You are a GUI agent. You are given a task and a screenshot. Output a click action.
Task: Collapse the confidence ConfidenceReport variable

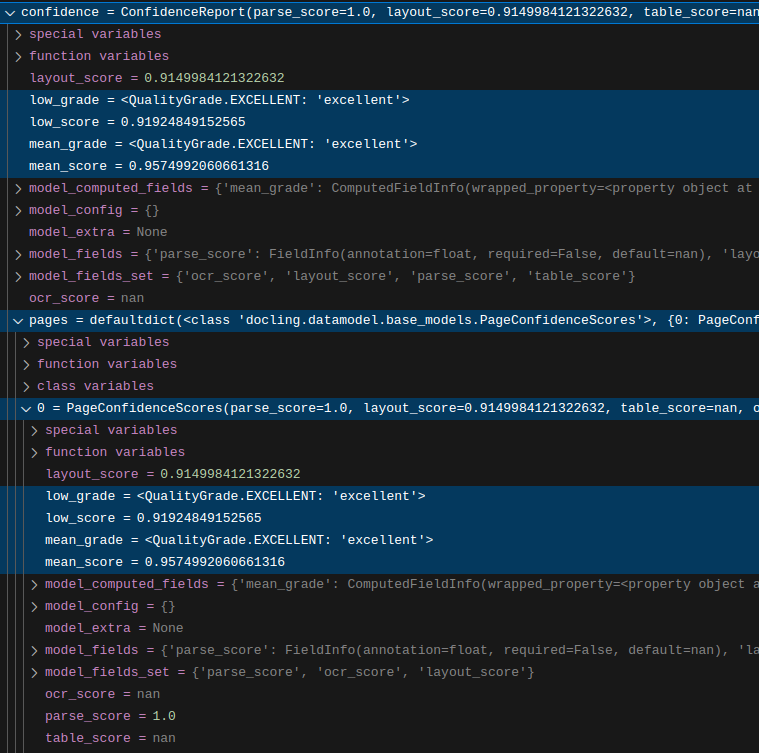pyautogui.click(x=10, y=12)
